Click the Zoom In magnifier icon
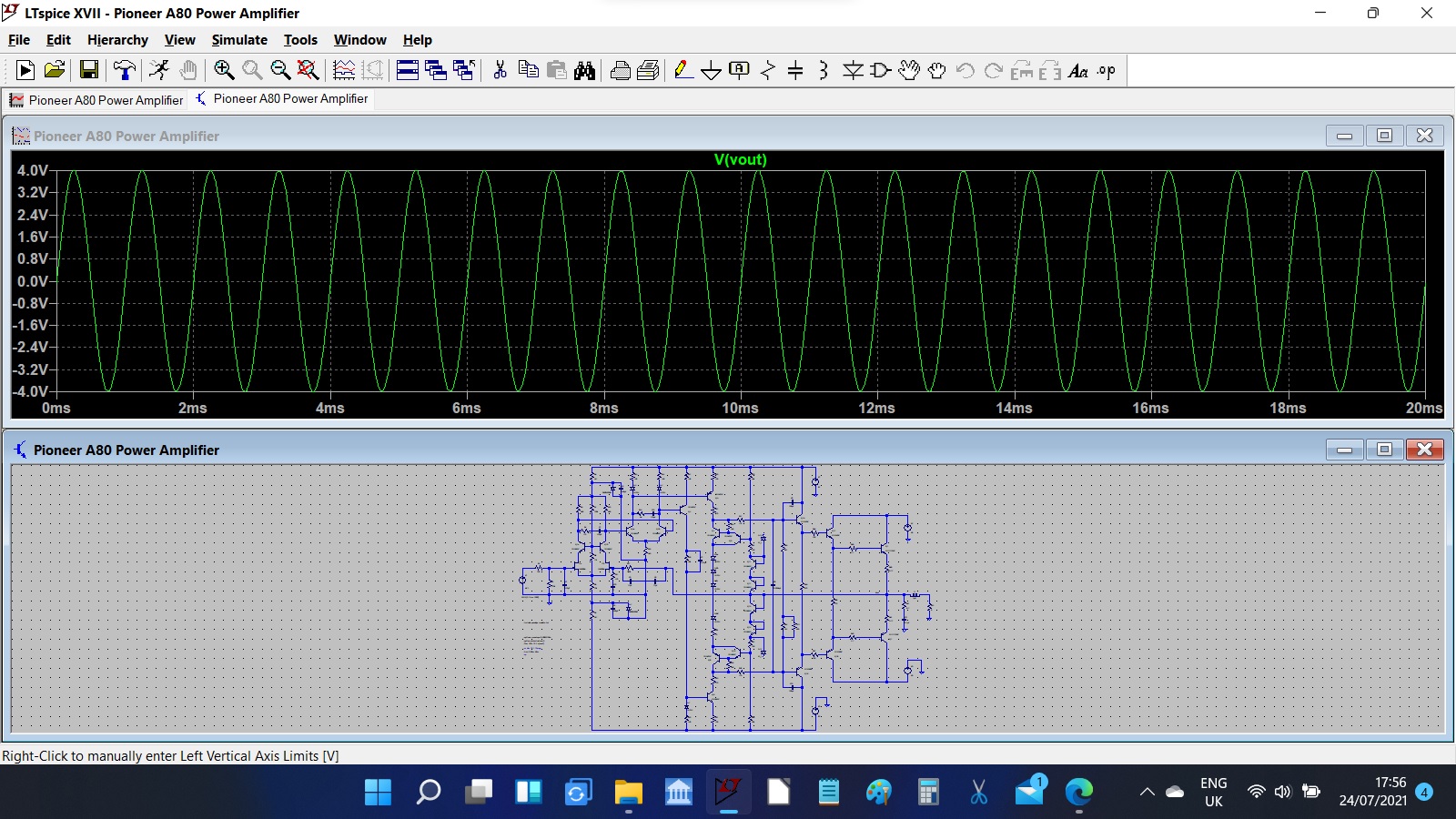The width and height of the screenshot is (1456, 819). [224, 70]
